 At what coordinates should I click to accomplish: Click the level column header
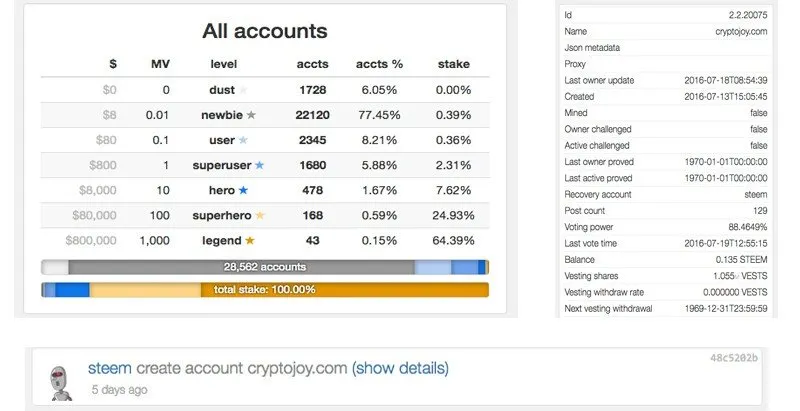coord(223,64)
